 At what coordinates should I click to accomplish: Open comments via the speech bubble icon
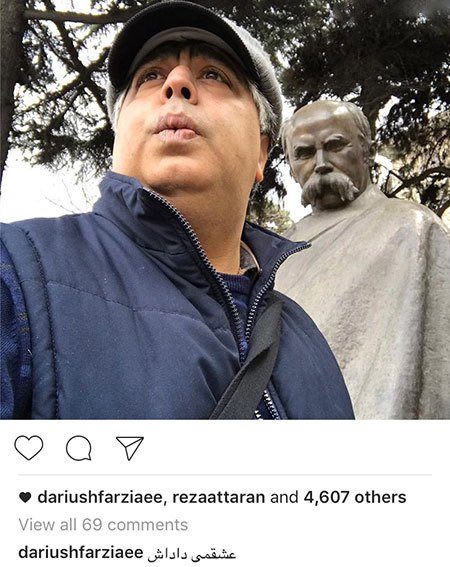(x=78, y=448)
